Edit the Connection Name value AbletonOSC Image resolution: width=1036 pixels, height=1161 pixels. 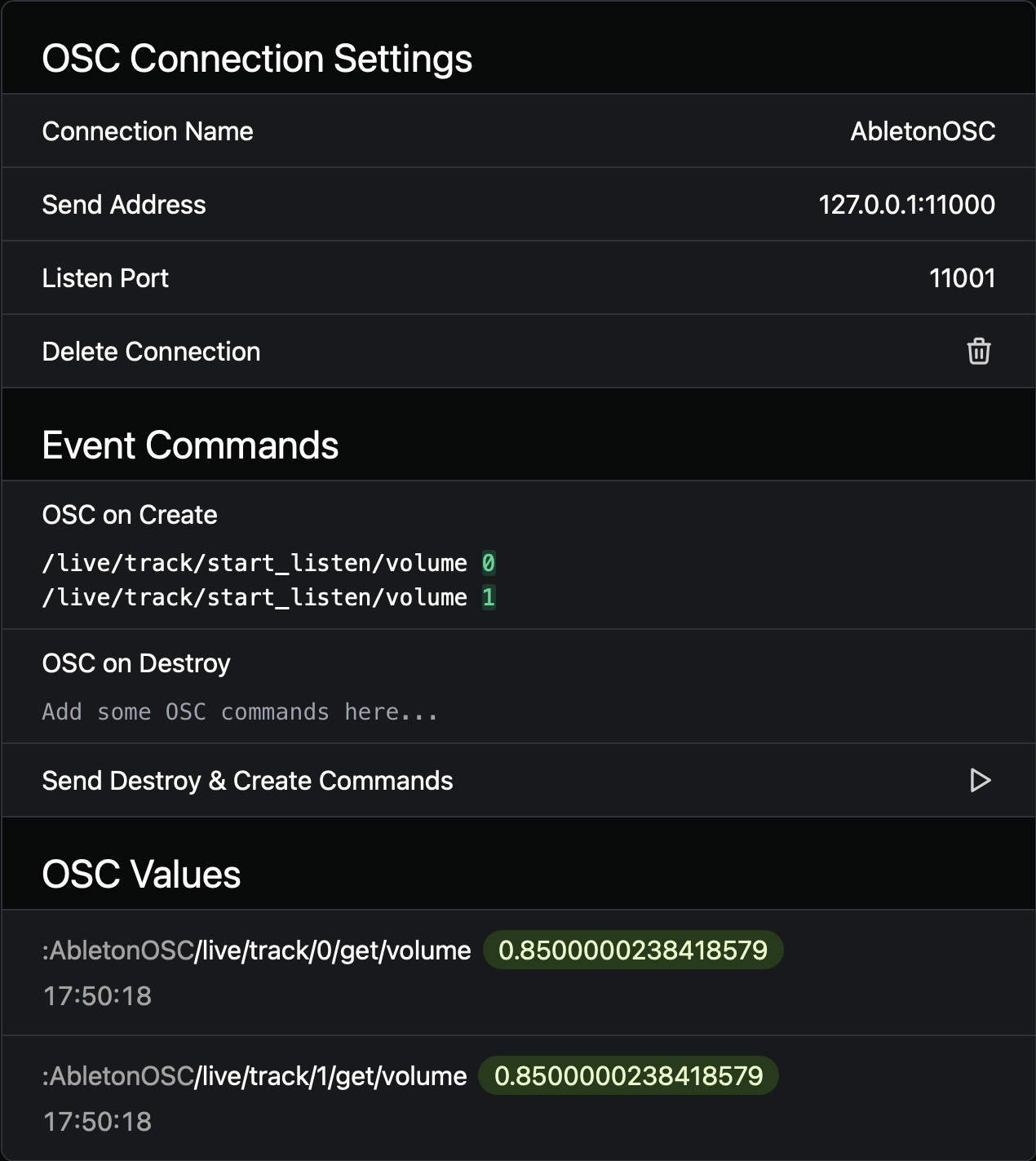(x=923, y=131)
